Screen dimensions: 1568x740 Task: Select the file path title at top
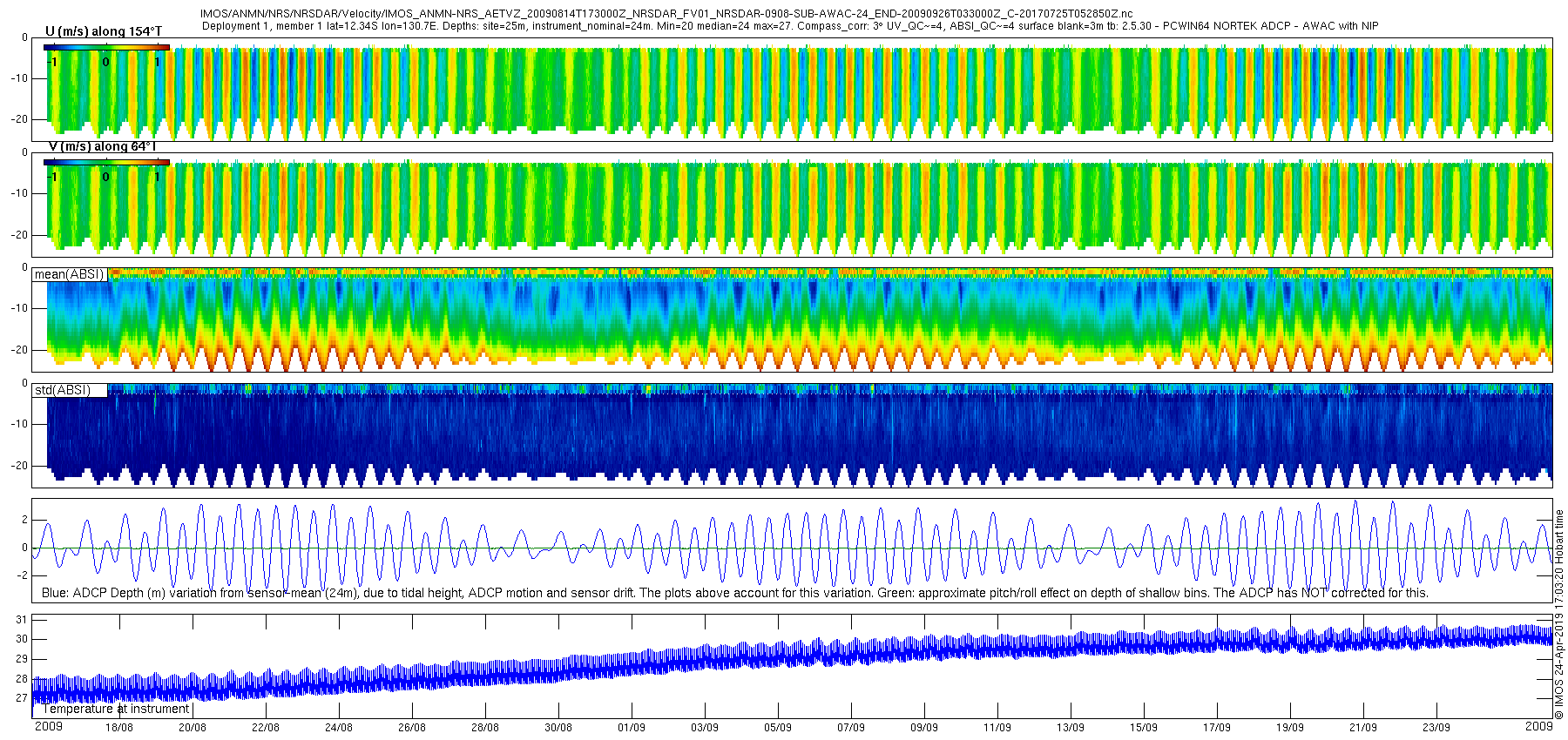coord(666,13)
